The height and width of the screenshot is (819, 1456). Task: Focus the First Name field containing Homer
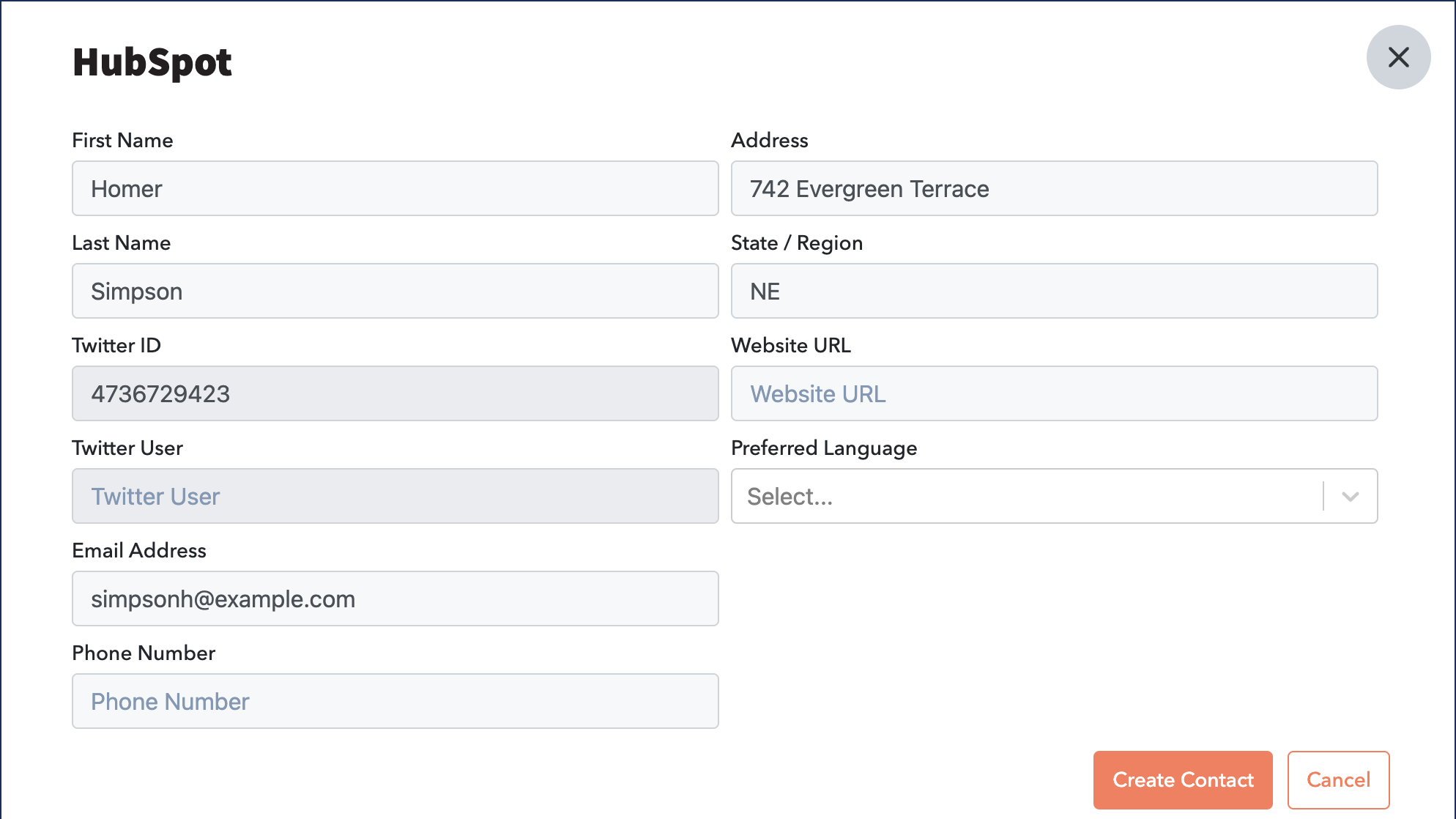point(395,189)
